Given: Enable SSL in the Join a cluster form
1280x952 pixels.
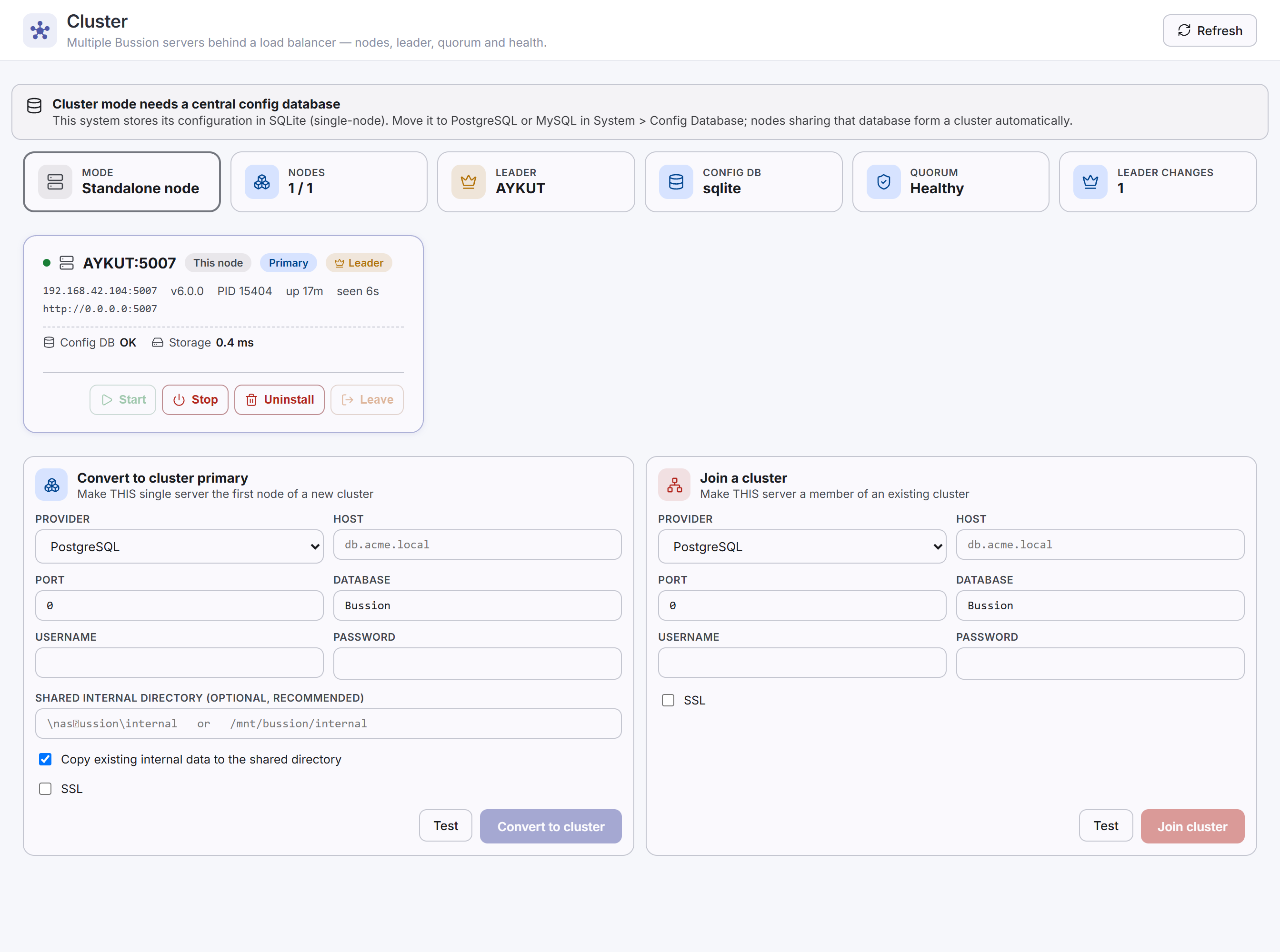Looking at the screenshot, I should 668,700.
